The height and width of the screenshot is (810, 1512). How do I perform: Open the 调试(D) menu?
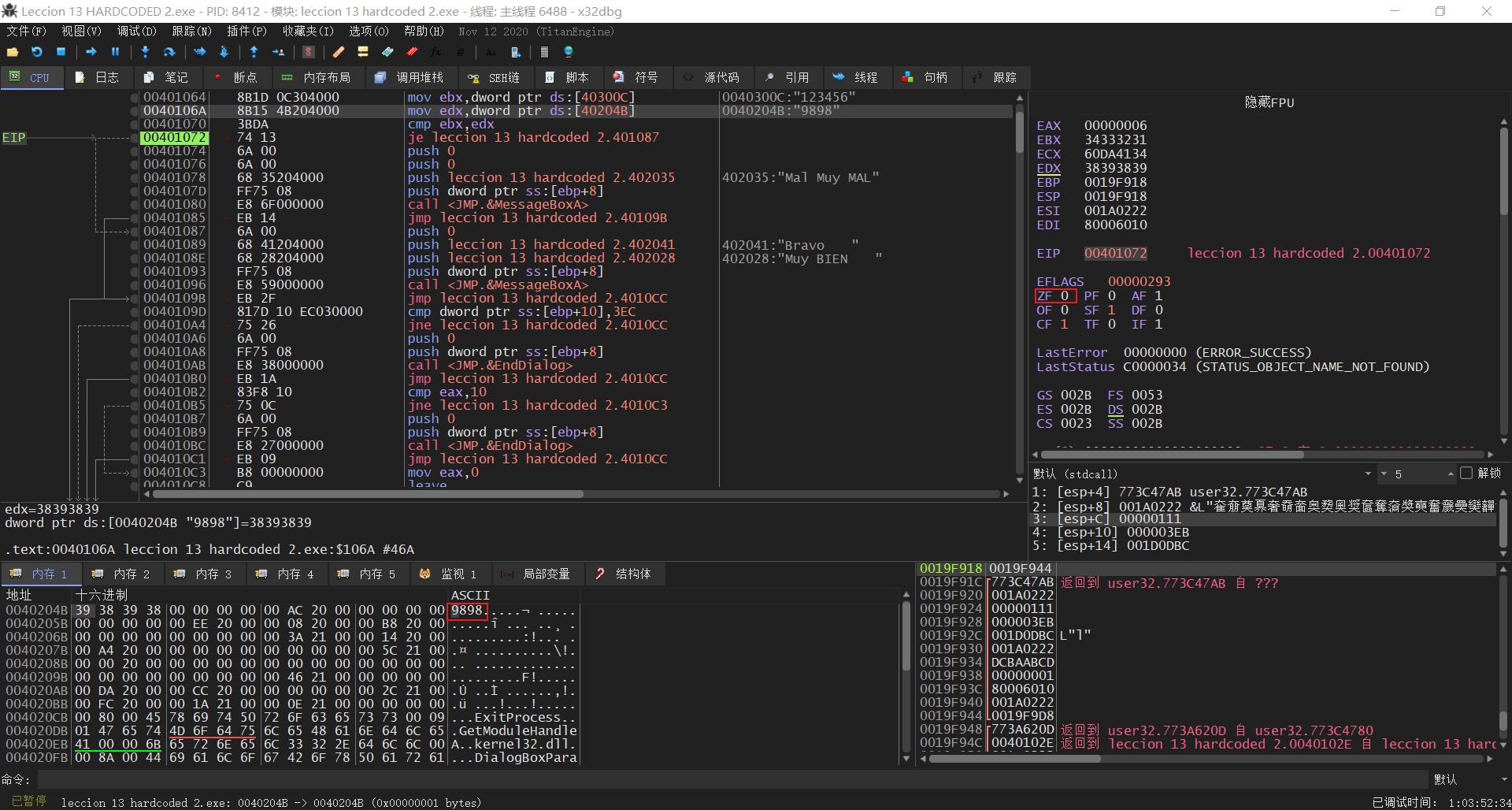136,32
